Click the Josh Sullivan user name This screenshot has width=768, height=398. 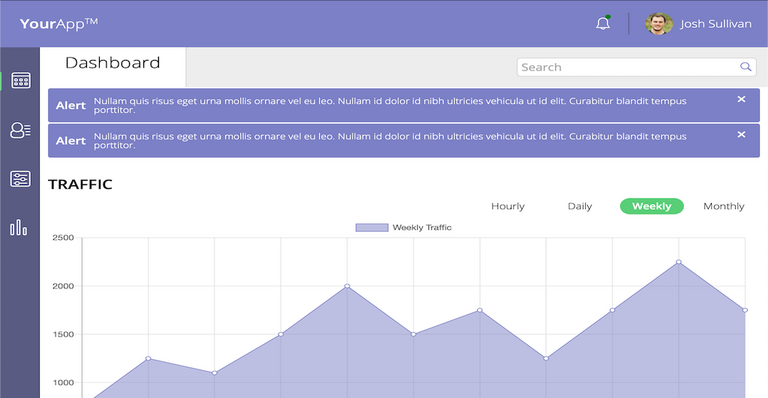coord(716,24)
